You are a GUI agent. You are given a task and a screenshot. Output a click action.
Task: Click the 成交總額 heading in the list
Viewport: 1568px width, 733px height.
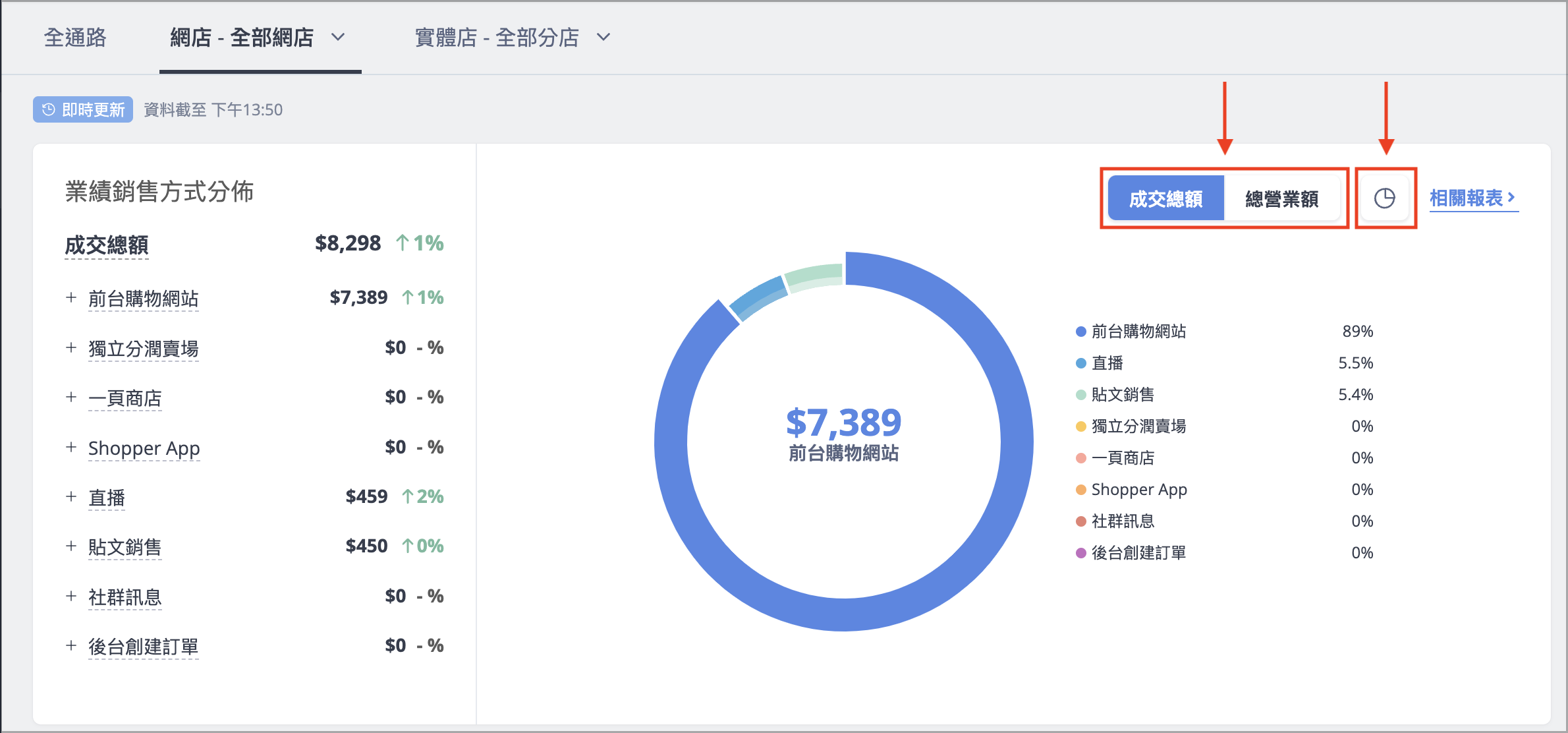(107, 245)
